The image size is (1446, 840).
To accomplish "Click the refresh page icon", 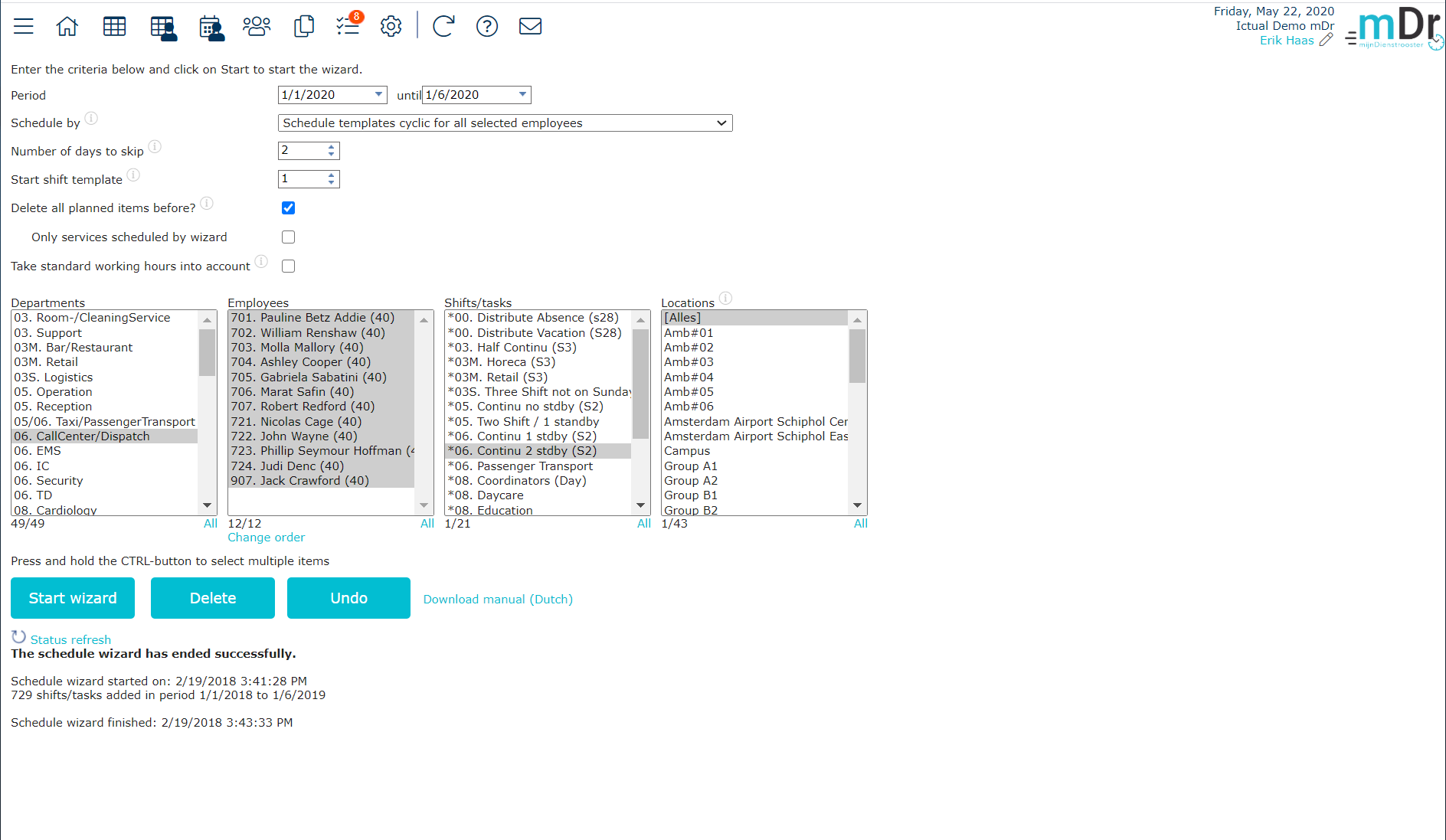I will coord(443,26).
